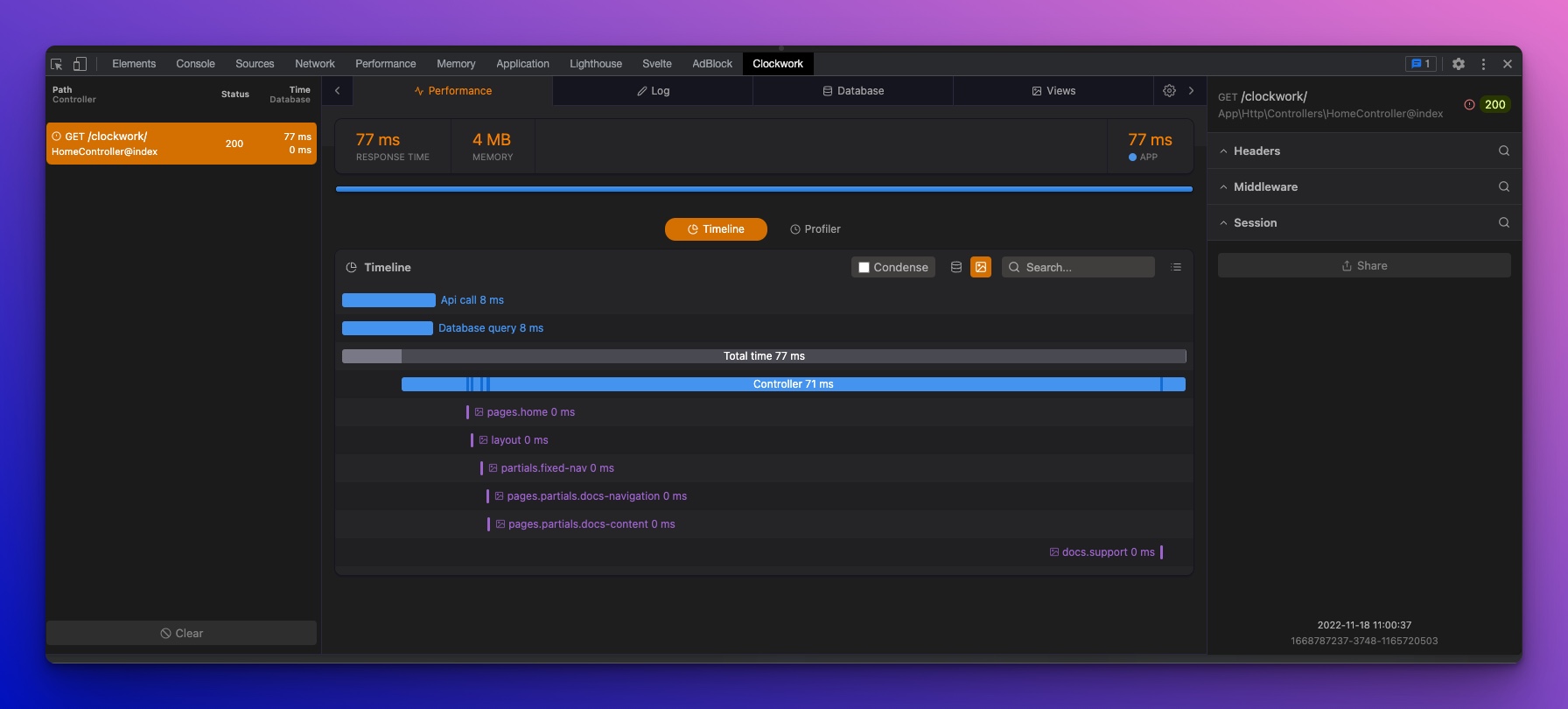Viewport: 1568px width, 709px height.
Task: Search within the Headers section
Action: pyautogui.click(x=1504, y=151)
